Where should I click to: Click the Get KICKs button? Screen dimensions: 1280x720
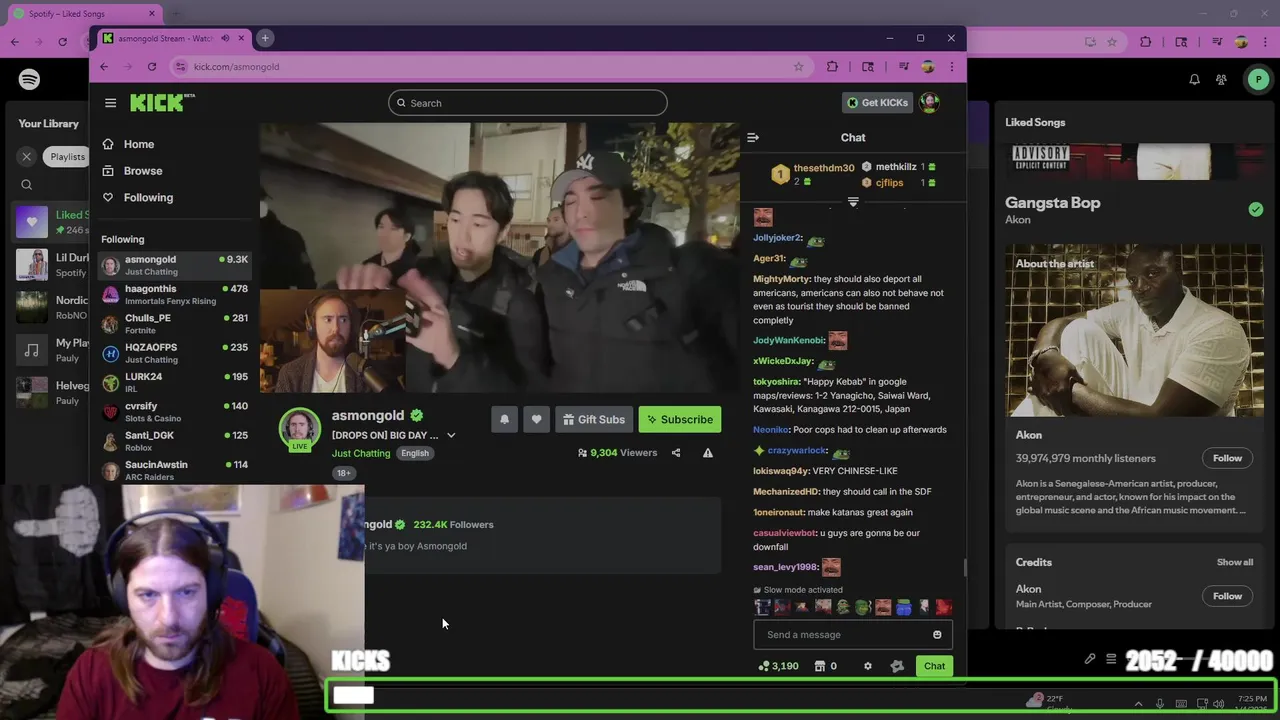point(878,103)
